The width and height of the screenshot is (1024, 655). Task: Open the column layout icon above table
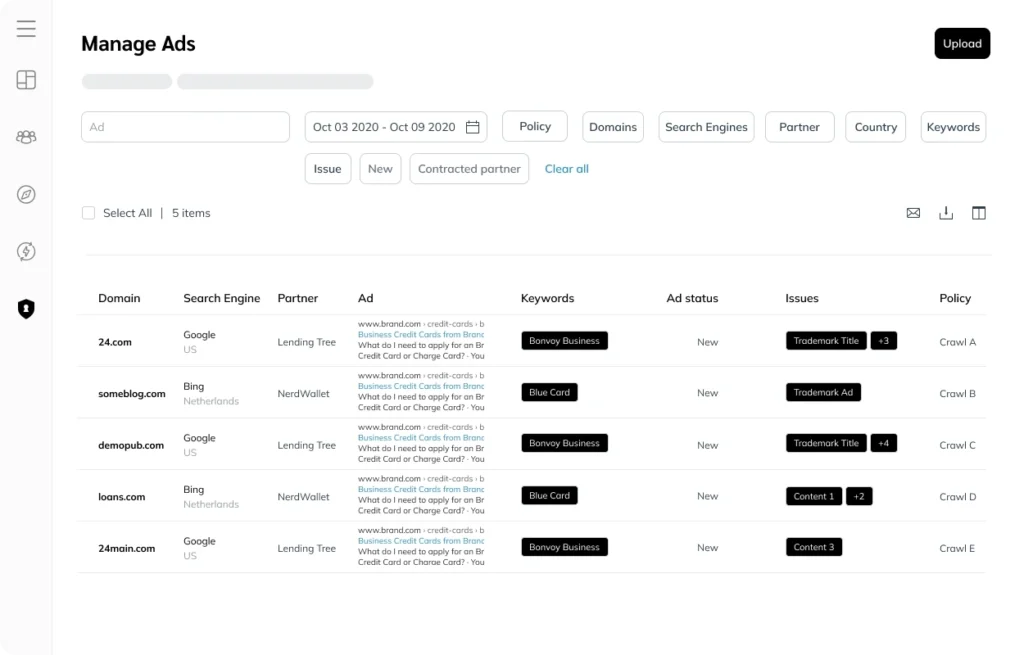[x=979, y=213]
